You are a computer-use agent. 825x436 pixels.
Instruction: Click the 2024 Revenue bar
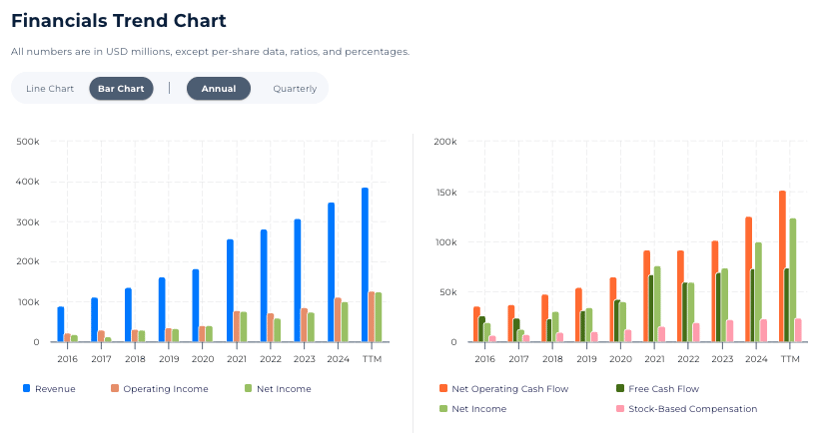pyautogui.click(x=331, y=272)
